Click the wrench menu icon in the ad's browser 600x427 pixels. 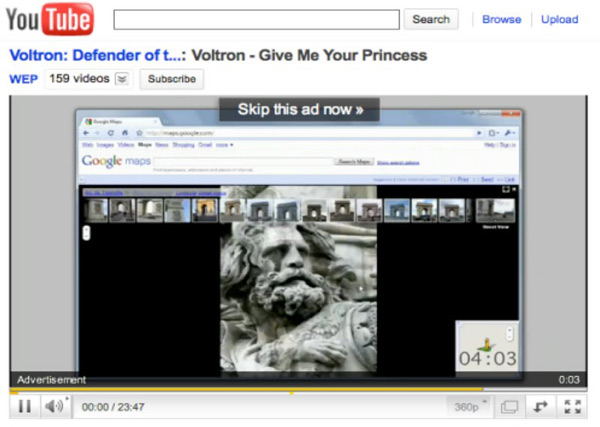coord(510,133)
